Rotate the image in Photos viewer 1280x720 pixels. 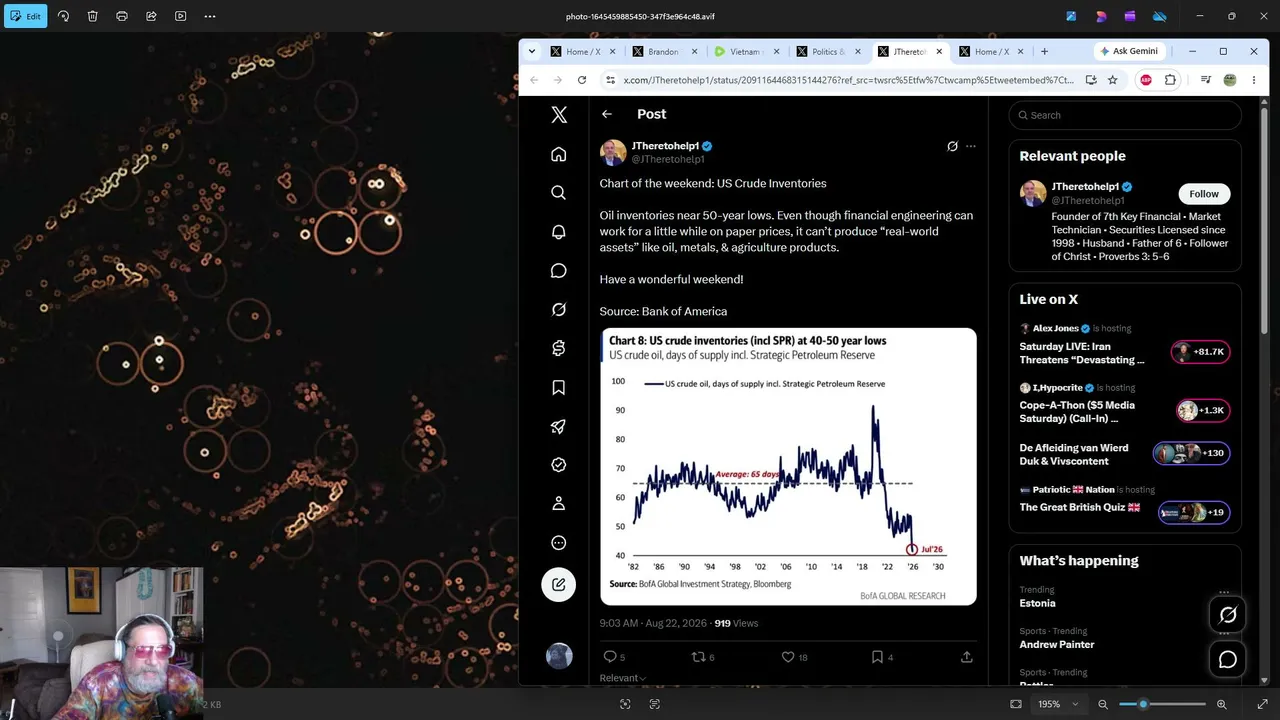(x=63, y=16)
